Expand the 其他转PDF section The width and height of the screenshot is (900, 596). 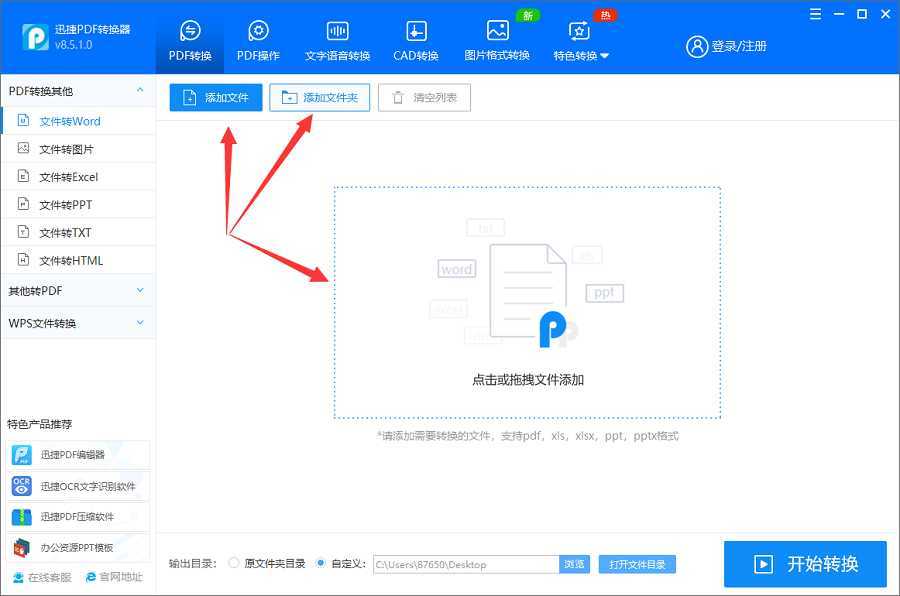[x=78, y=291]
